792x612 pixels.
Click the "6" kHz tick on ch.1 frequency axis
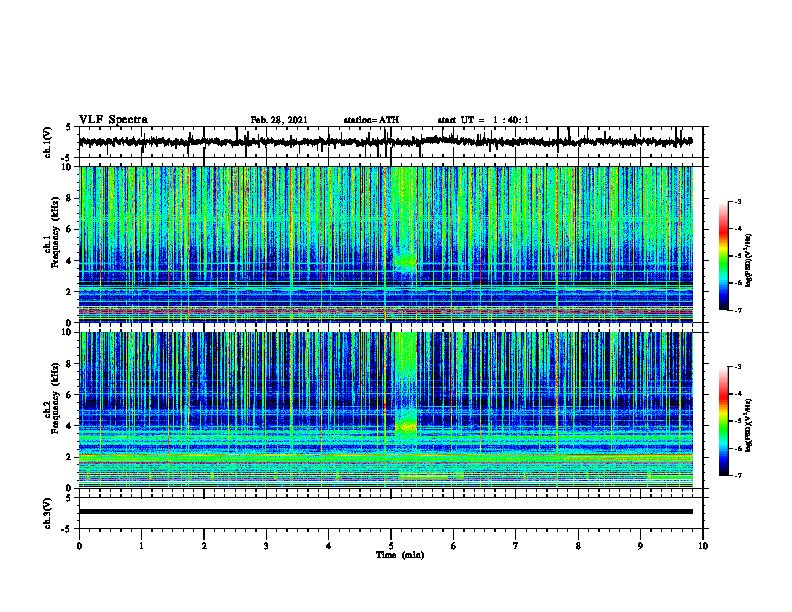point(70,230)
